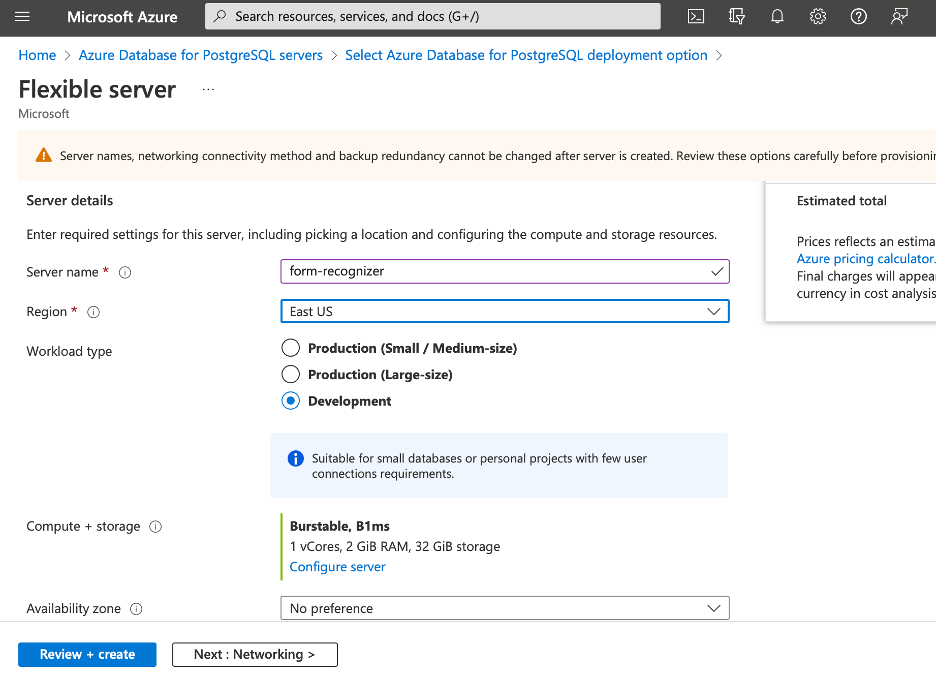Open portal settings gear

pos(818,17)
